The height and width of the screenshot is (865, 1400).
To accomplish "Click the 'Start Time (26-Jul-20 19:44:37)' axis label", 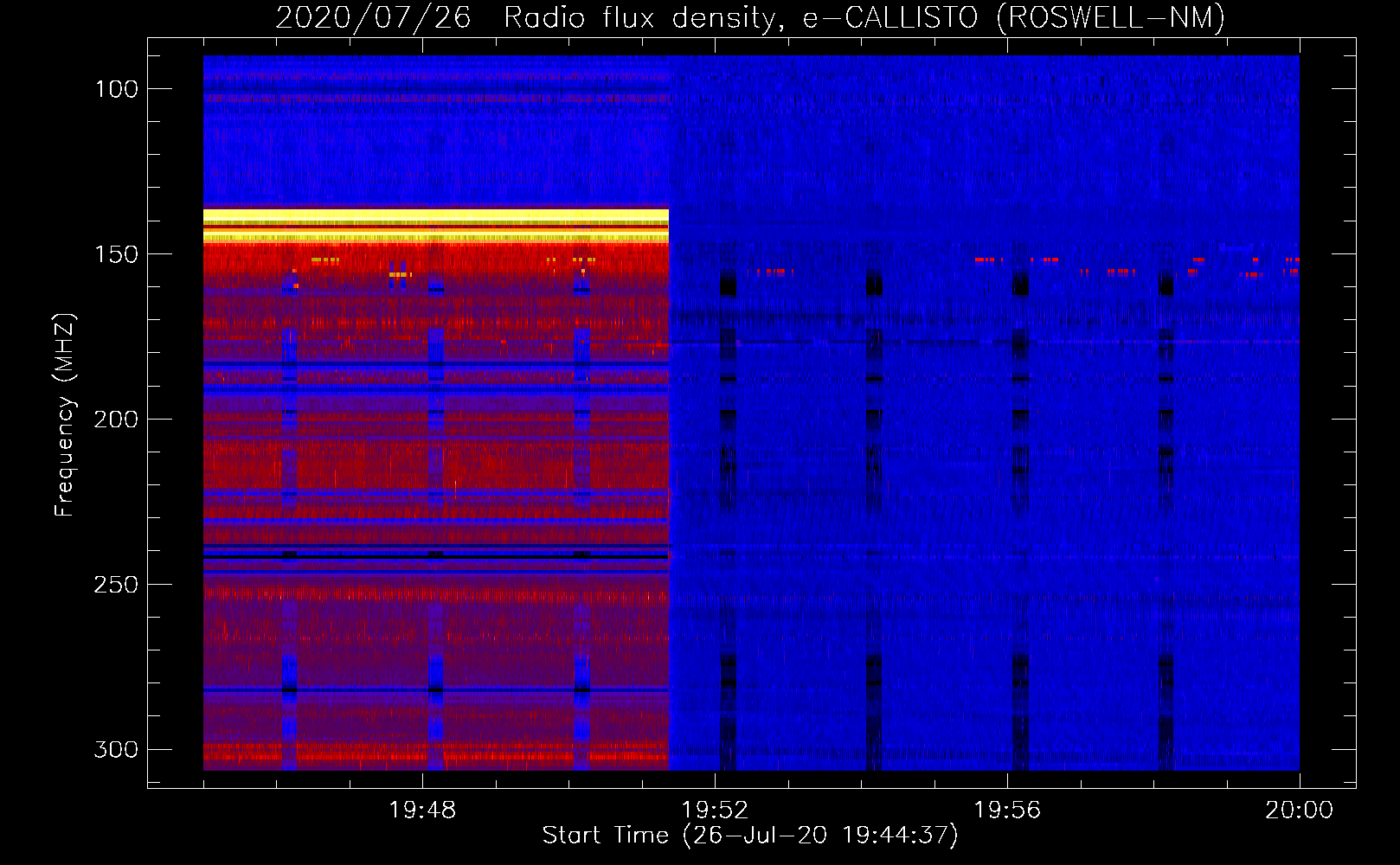I will pos(750,835).
